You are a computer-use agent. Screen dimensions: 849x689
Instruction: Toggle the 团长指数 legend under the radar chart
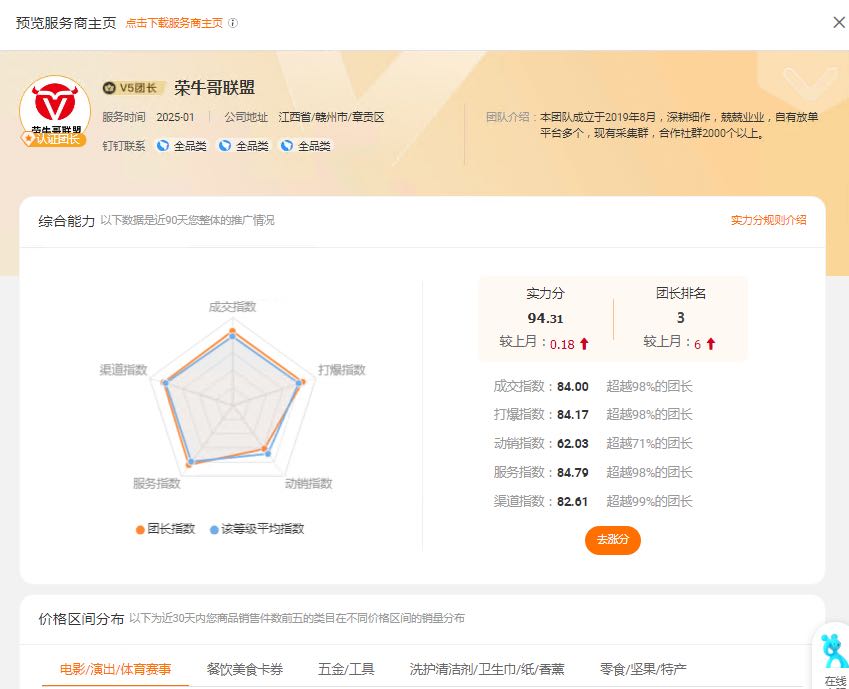pyautogui.click(x=168, y=527)
